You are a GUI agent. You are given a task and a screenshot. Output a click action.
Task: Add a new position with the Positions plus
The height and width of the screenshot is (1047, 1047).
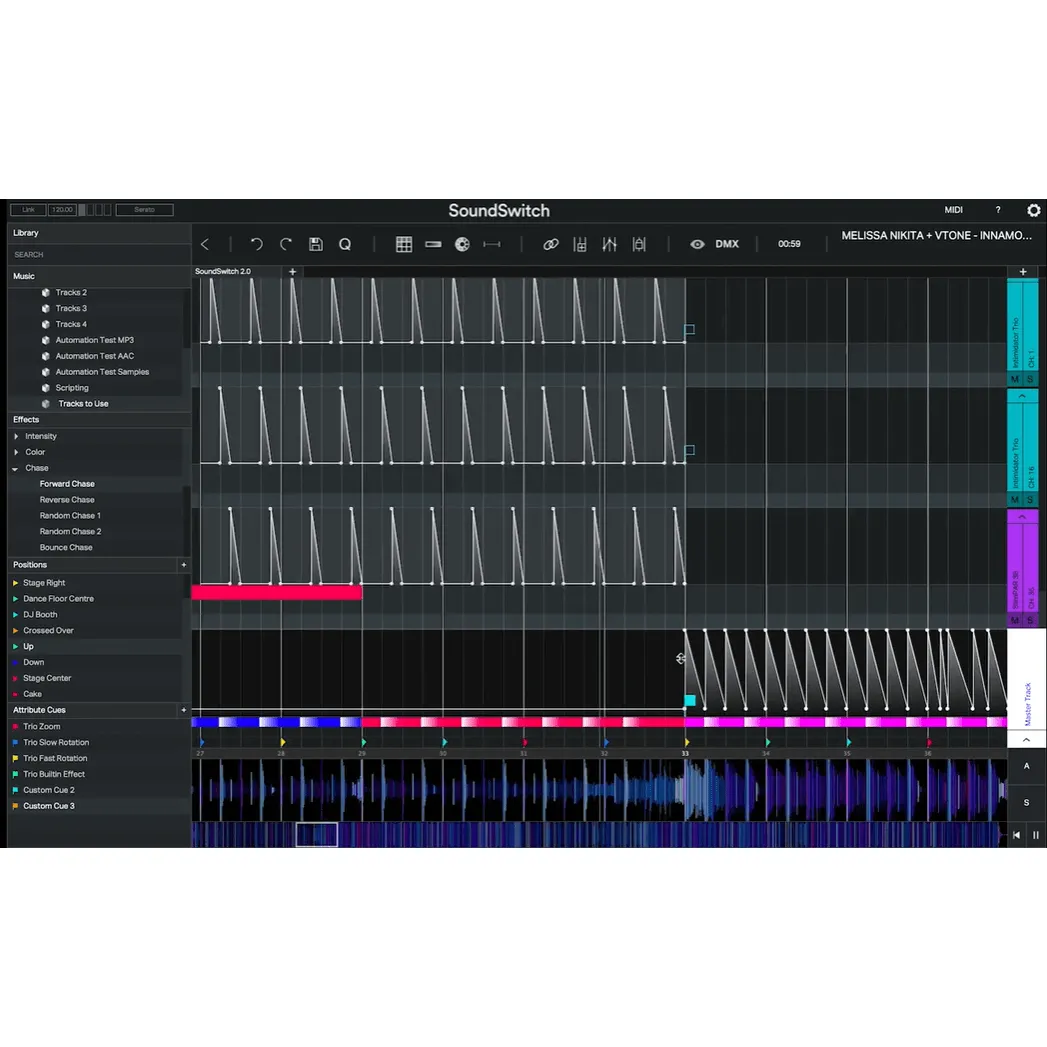coord(184,565)
